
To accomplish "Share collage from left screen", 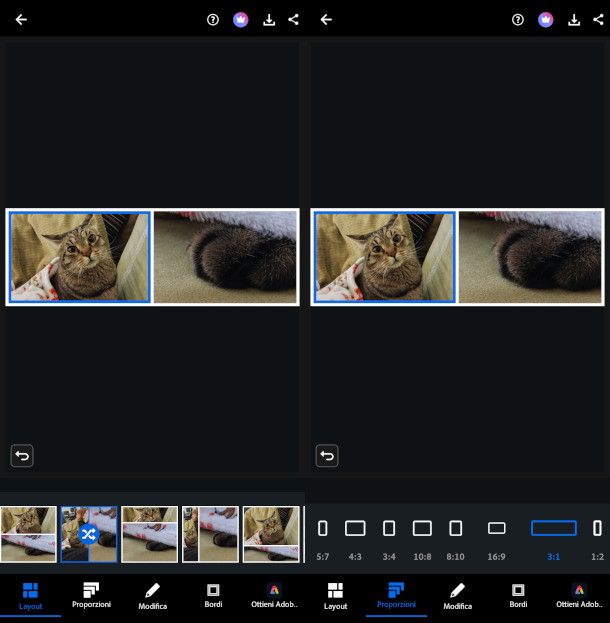I will 293,19.
